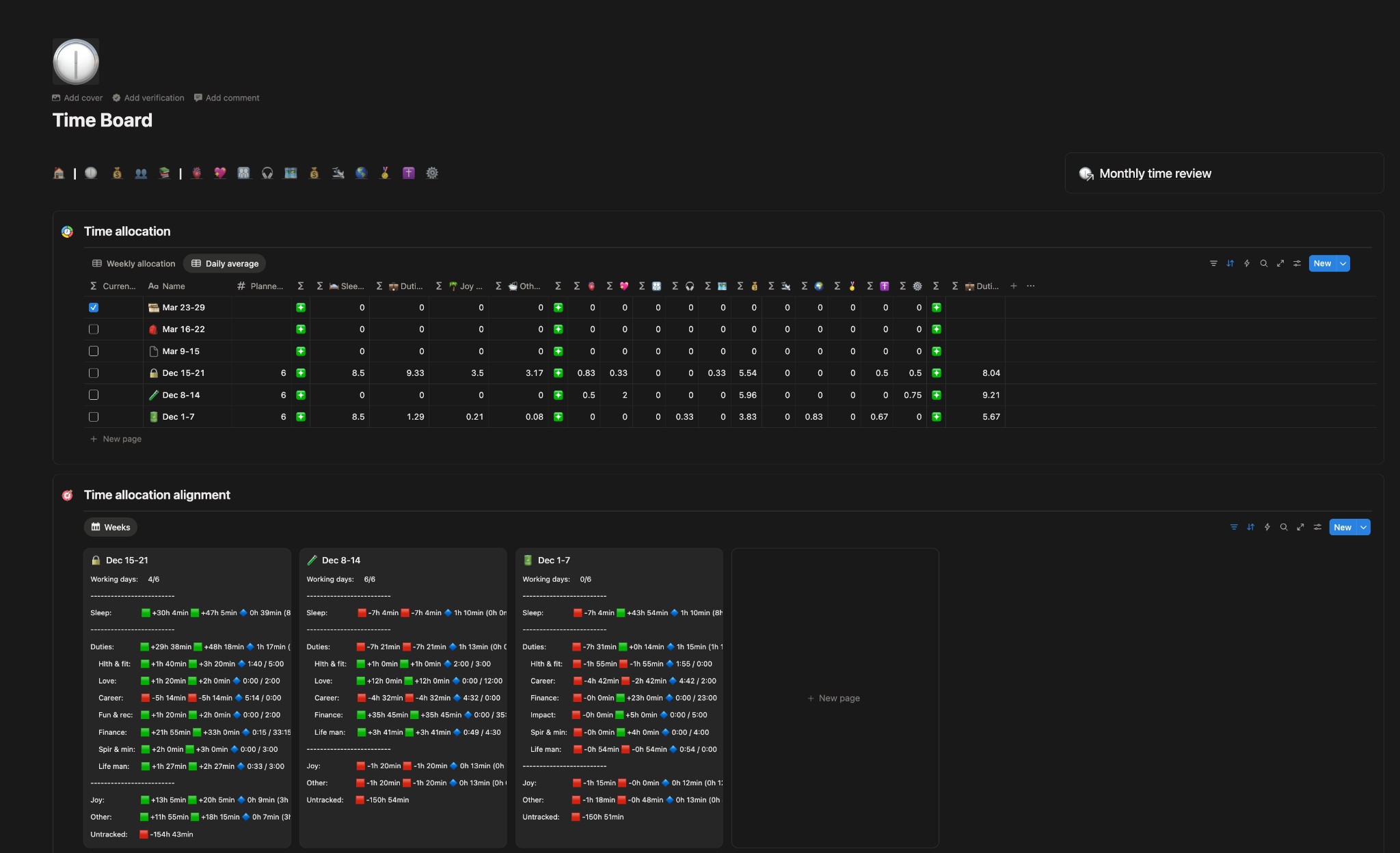Click the New page card in Weeks gallery

coord(833,698)
